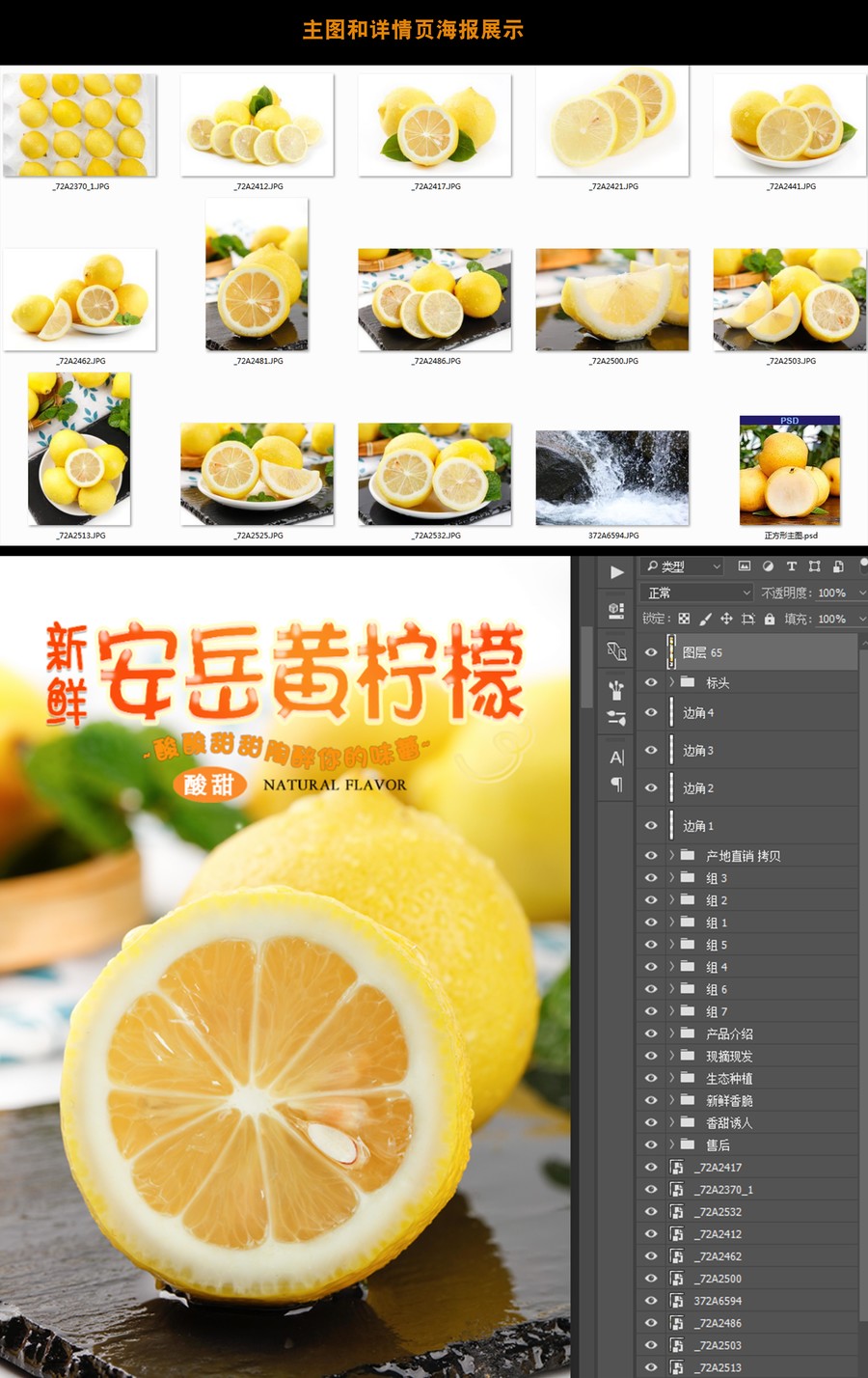The width and height of the screenshot is (868, 1378).
Task: Open the layer filter 类型 dropdown
Action: [x=682, y=566]
